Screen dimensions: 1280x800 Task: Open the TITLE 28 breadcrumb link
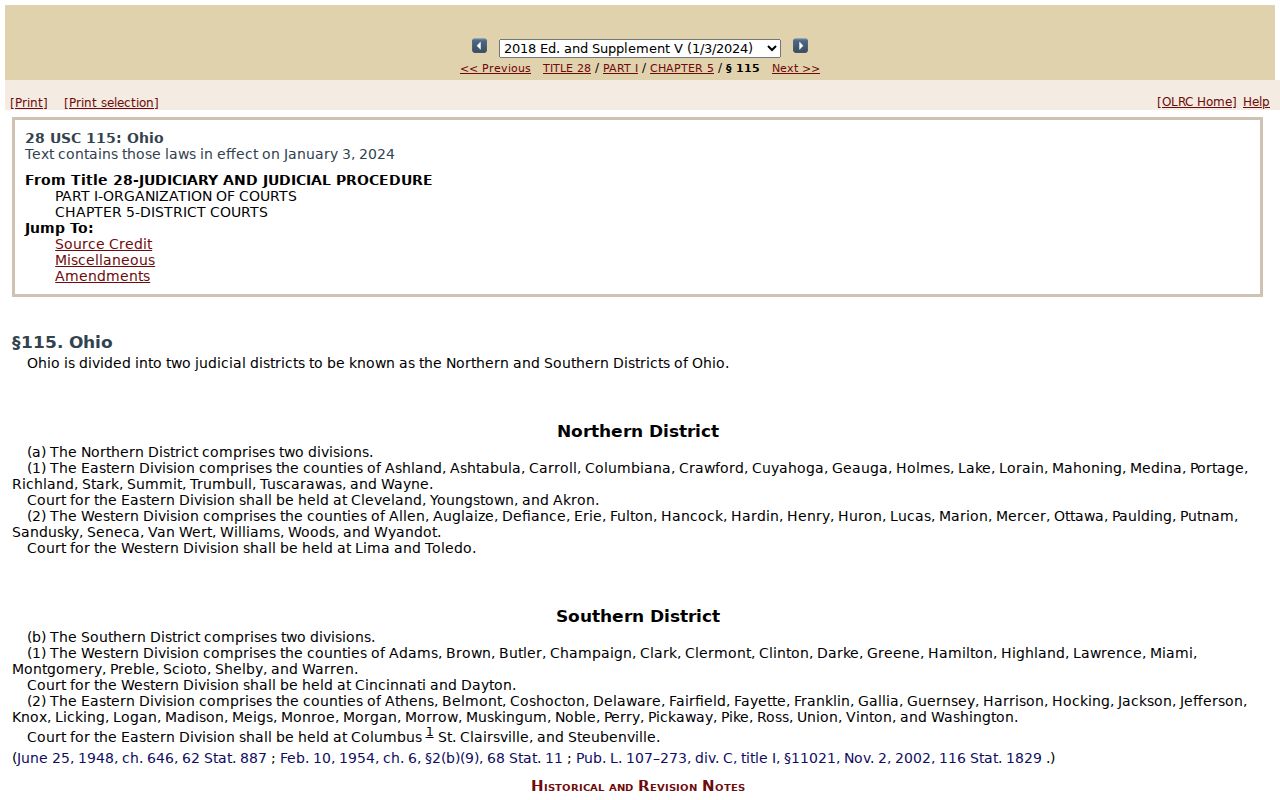tap(567, 68)
